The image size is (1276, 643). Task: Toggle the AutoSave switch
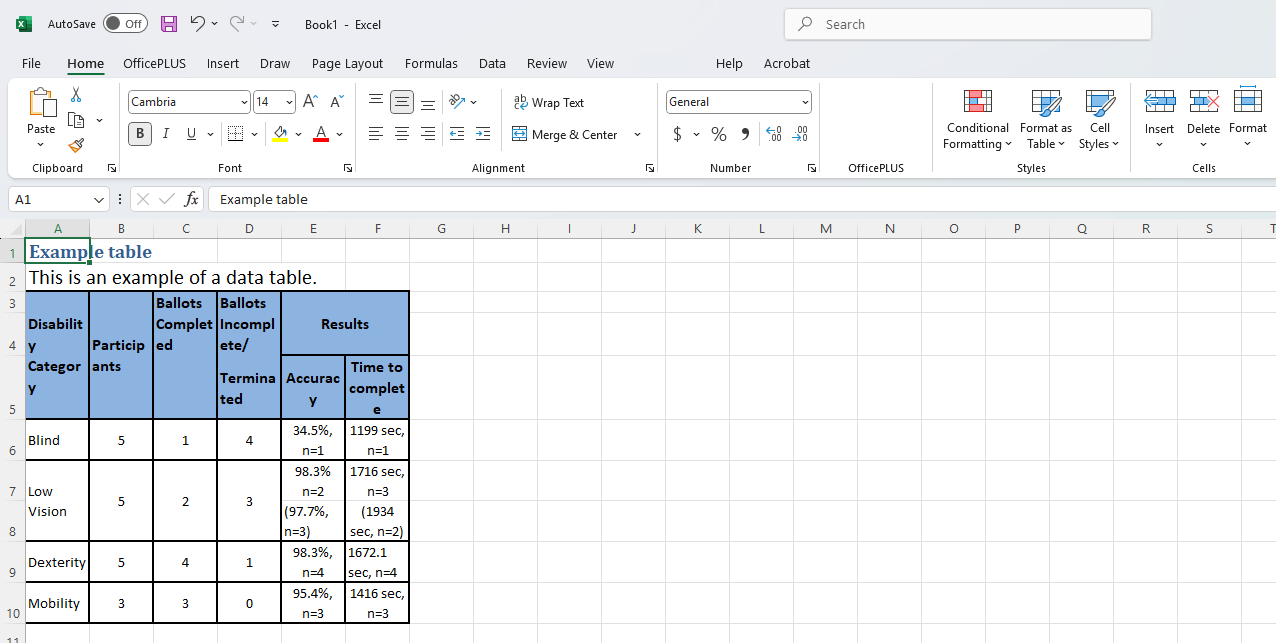125,24
